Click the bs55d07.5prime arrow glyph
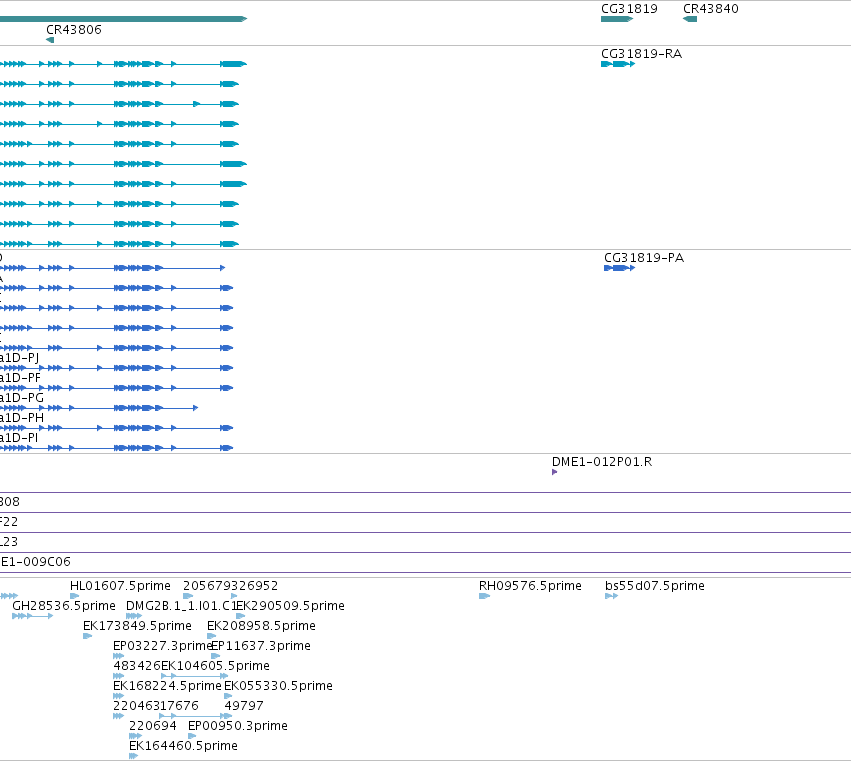851x761 pixels. (612, 596)
